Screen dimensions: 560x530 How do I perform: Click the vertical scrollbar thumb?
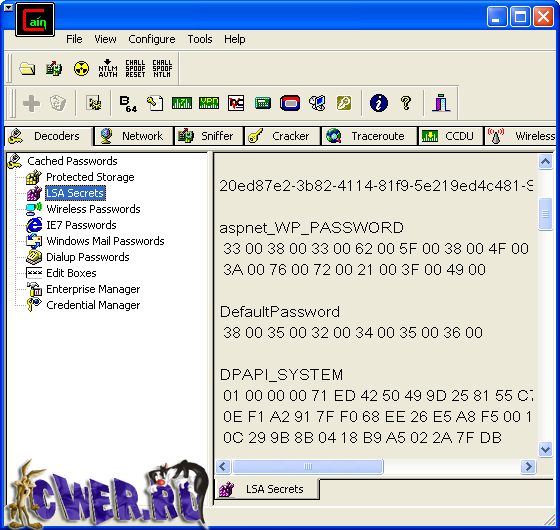(545, 214)
